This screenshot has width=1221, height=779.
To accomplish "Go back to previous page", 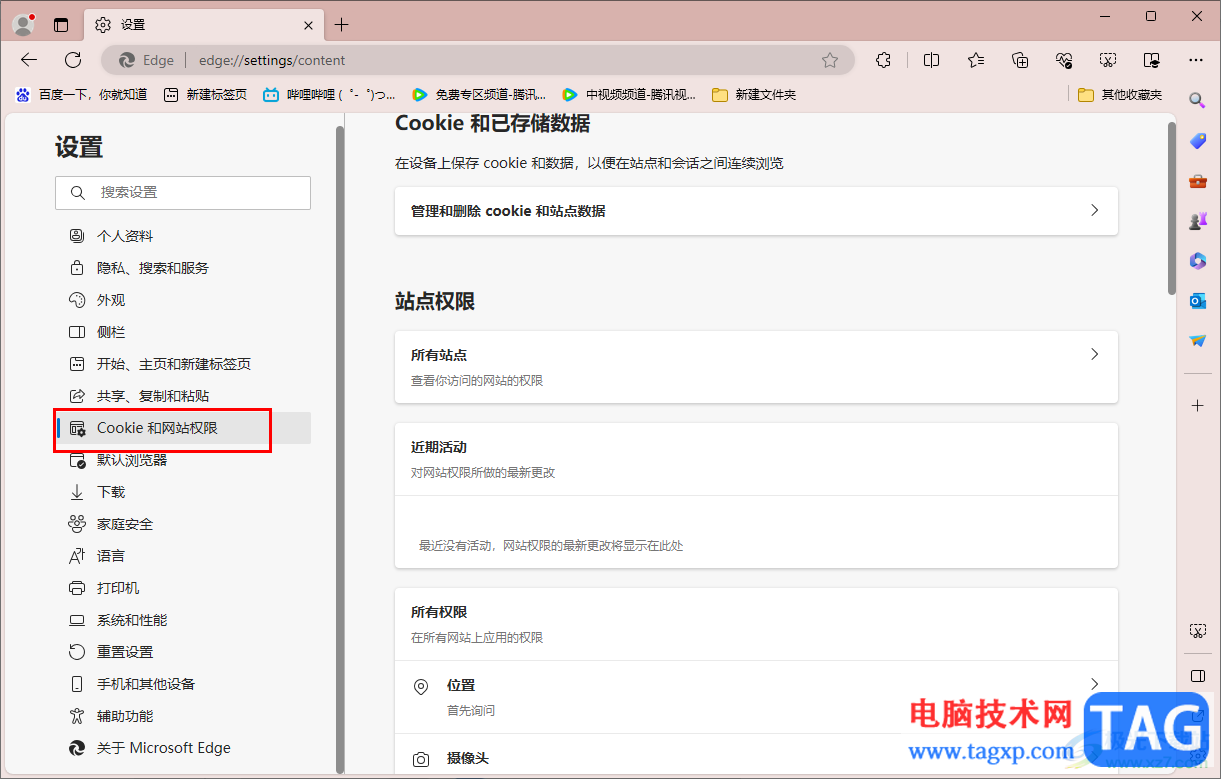I will coord(29,60).
